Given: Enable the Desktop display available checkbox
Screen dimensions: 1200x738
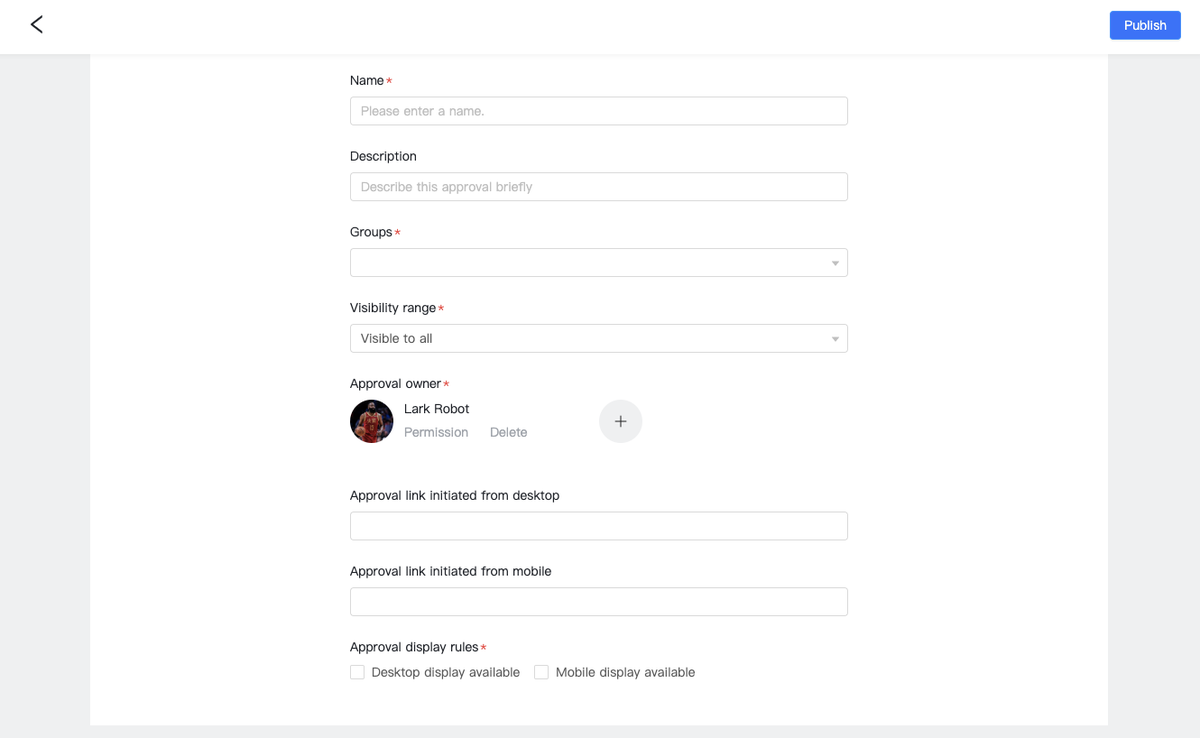Looking at the screenshot, I should [x=357, y=672].
